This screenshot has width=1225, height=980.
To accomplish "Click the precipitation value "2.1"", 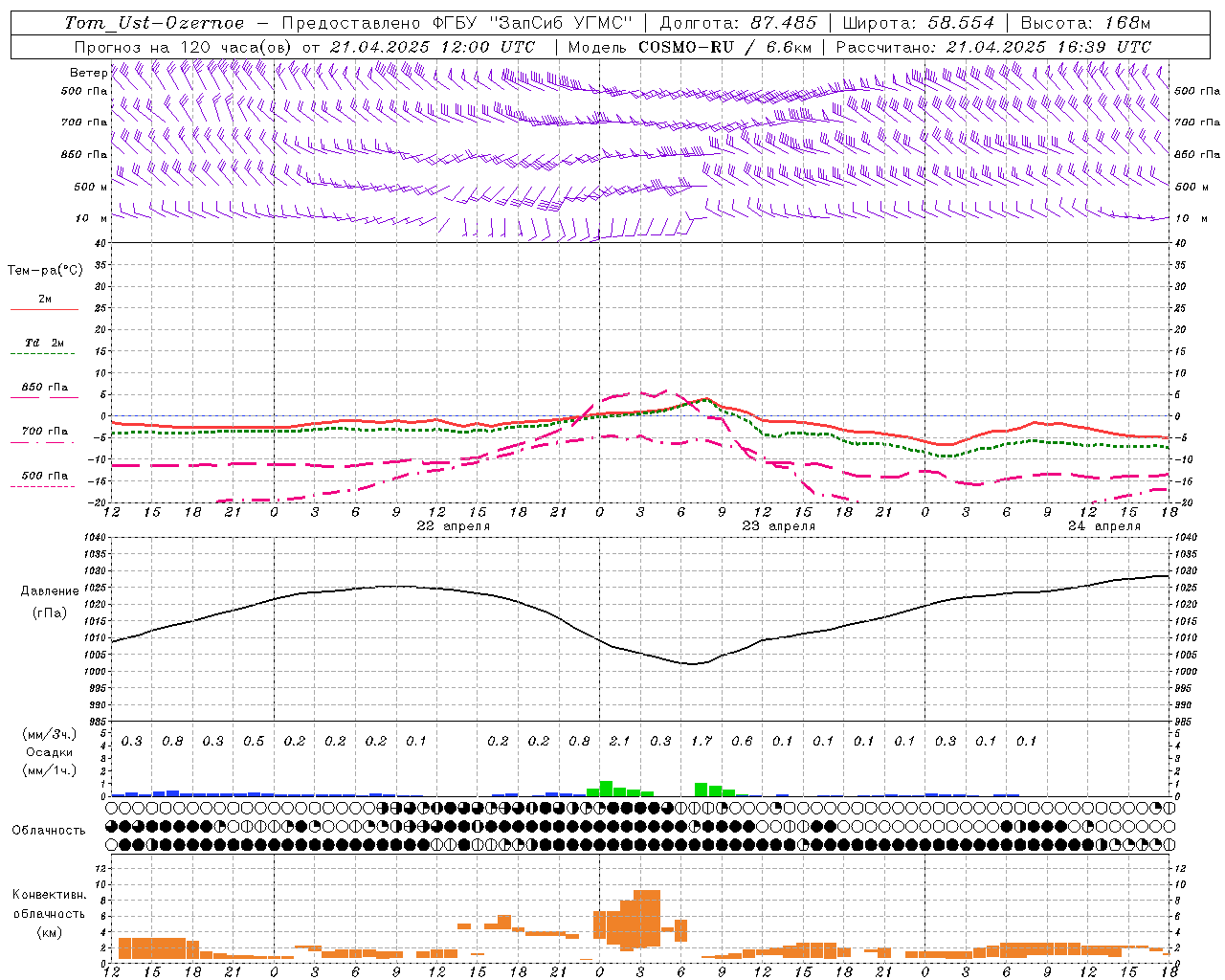I will click(x=619, y=741).
